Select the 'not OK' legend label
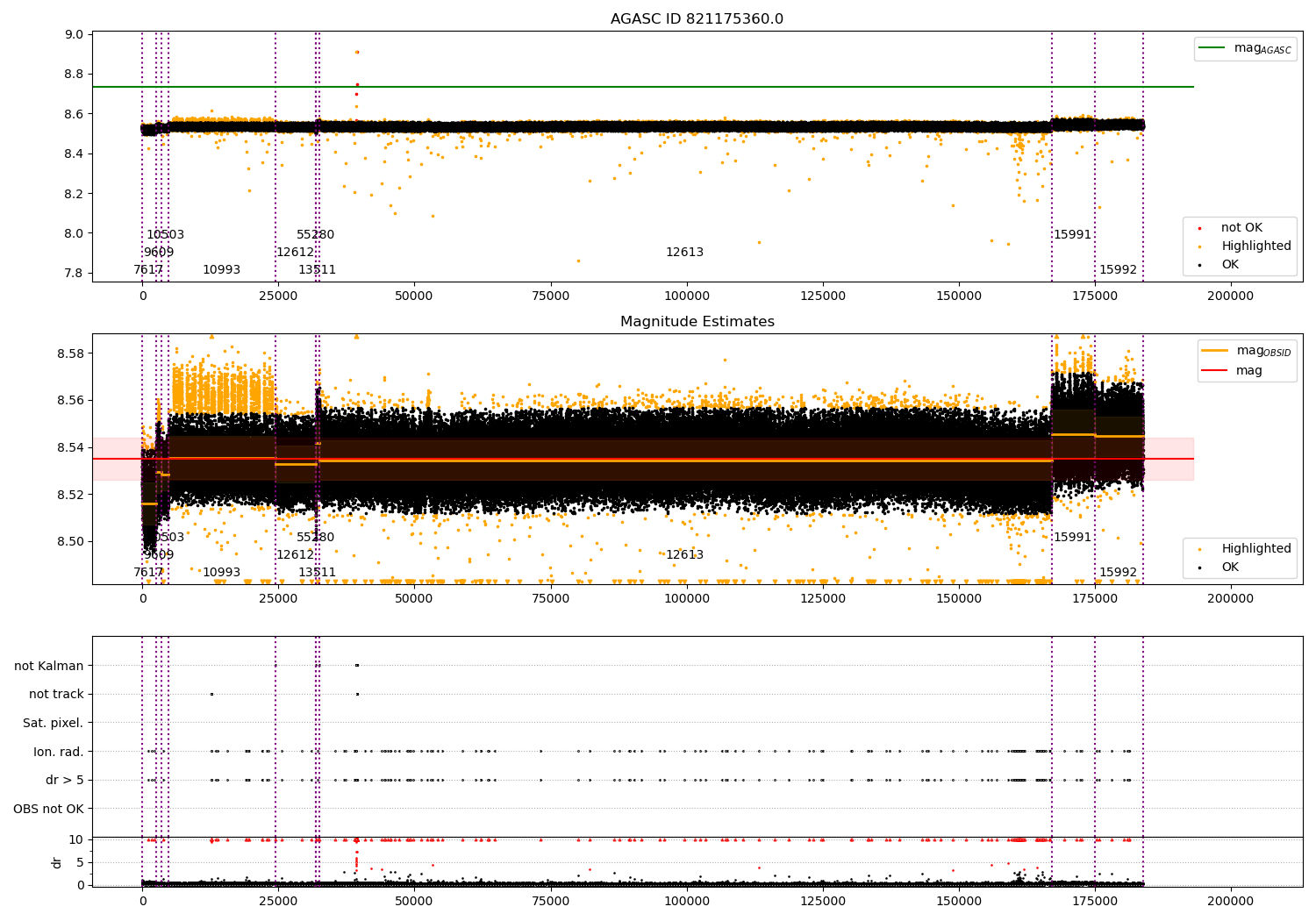Viewport: 1316px width, 921px height. (1241, 228)
